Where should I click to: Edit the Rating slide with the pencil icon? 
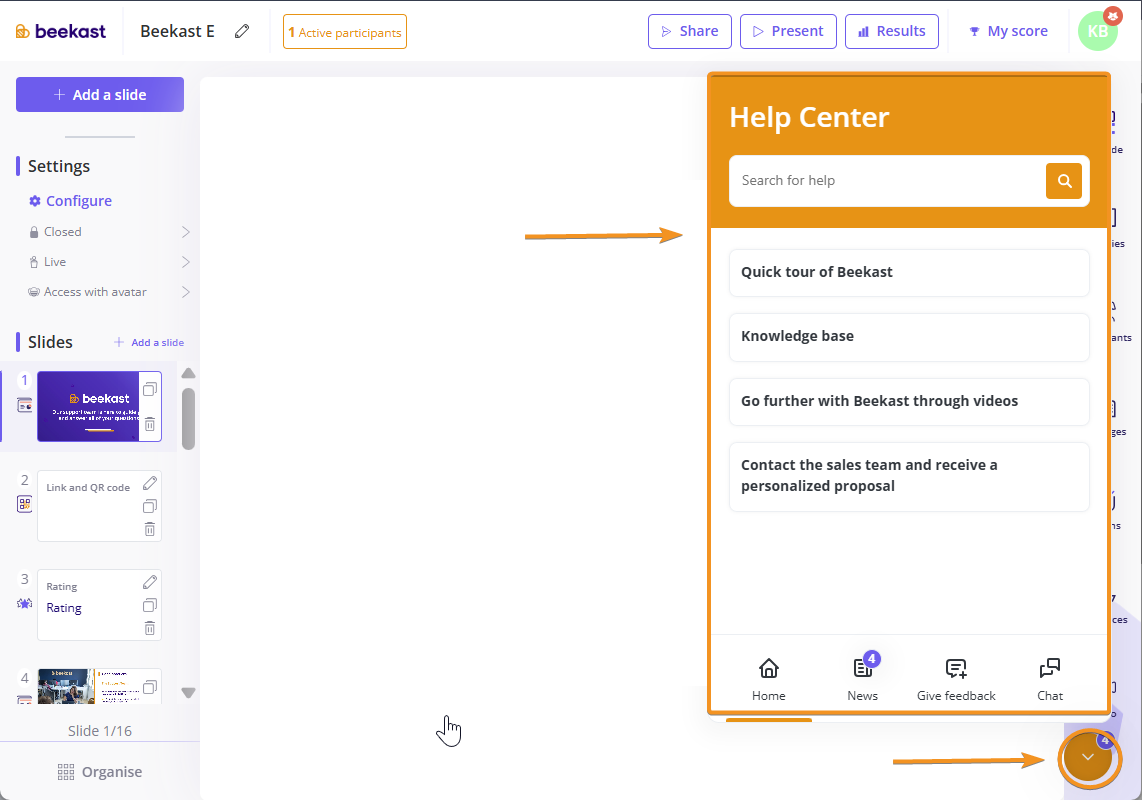pos(150,582)
